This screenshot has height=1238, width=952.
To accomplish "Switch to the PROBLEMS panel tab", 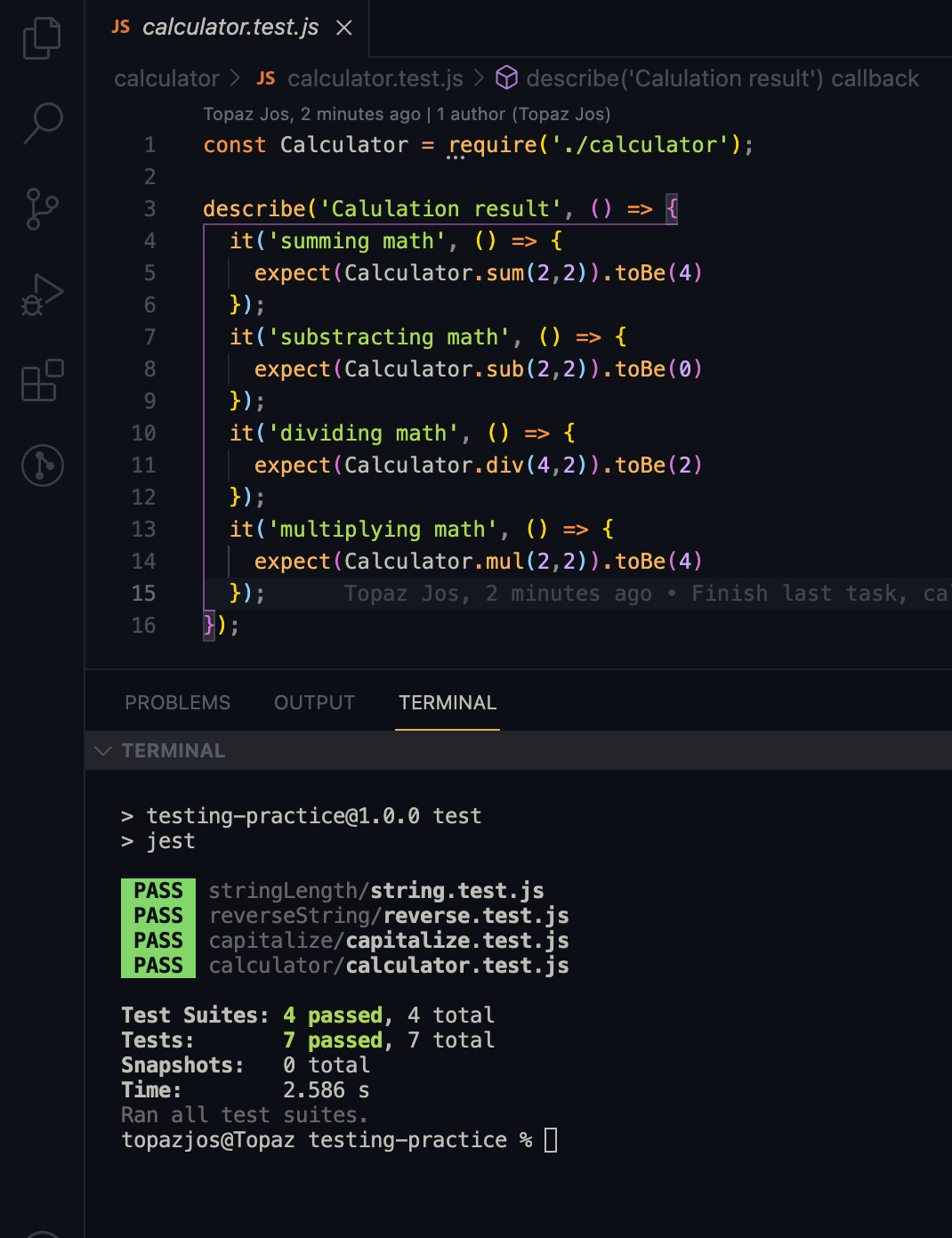I will point(177,703).
